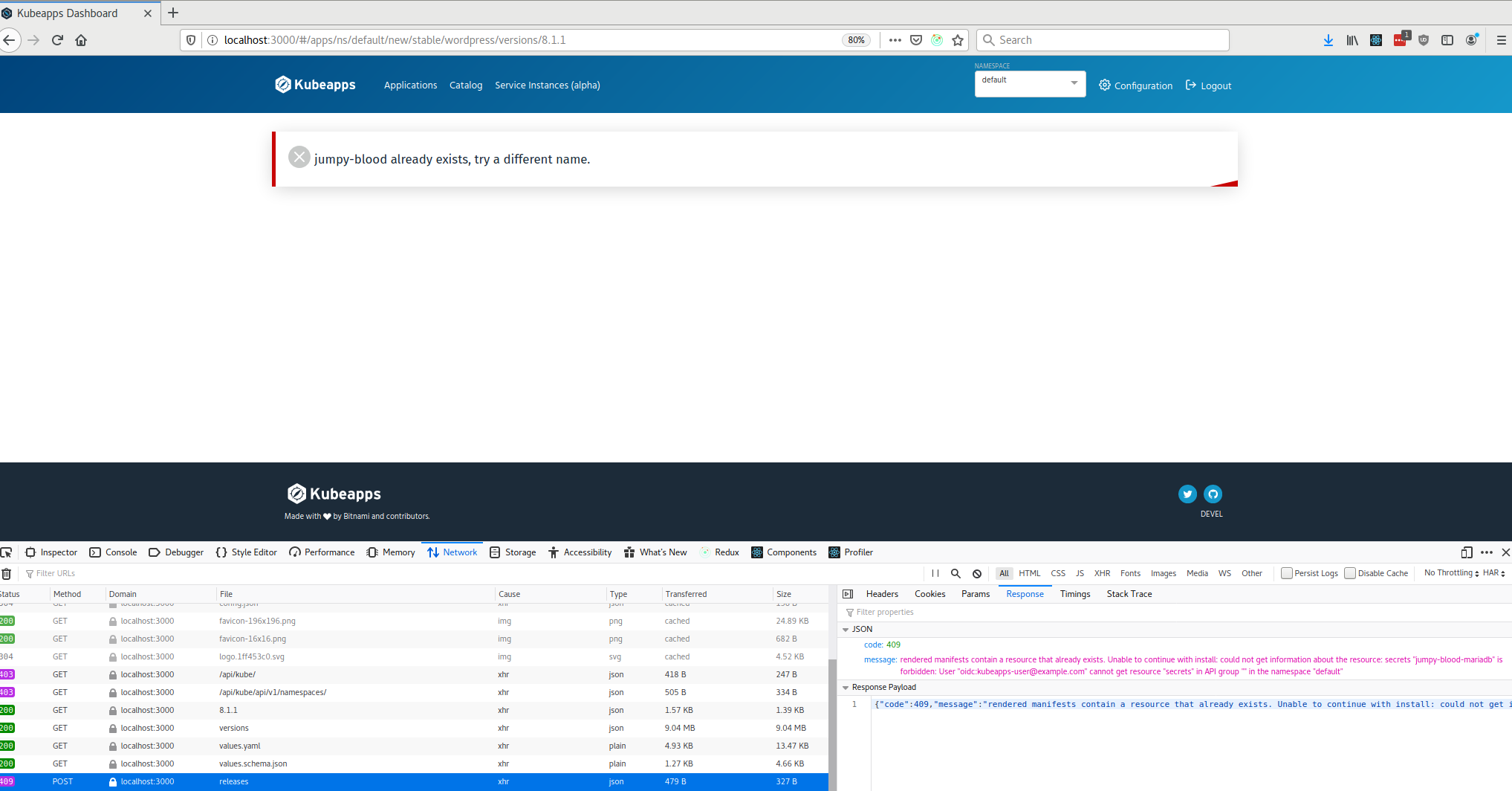Click the Logout button

click(1207, 85)
